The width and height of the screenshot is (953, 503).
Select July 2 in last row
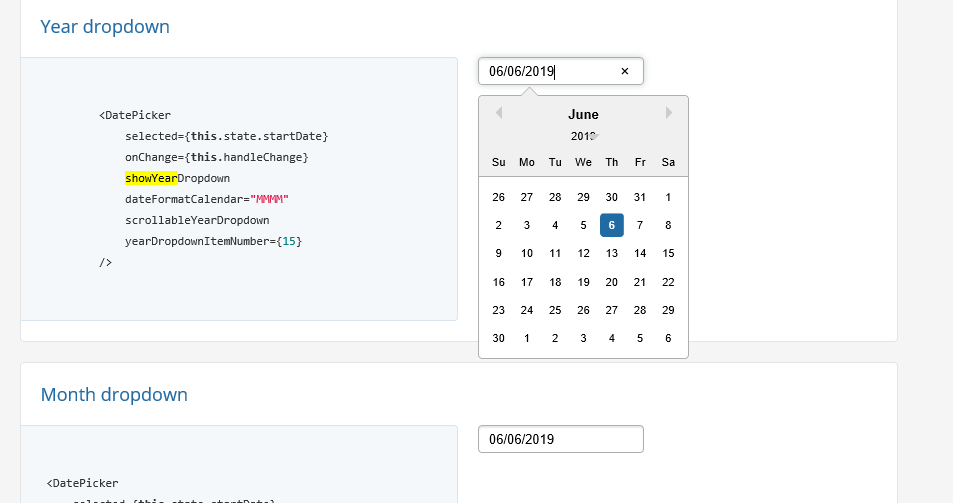tap(555, 338)
